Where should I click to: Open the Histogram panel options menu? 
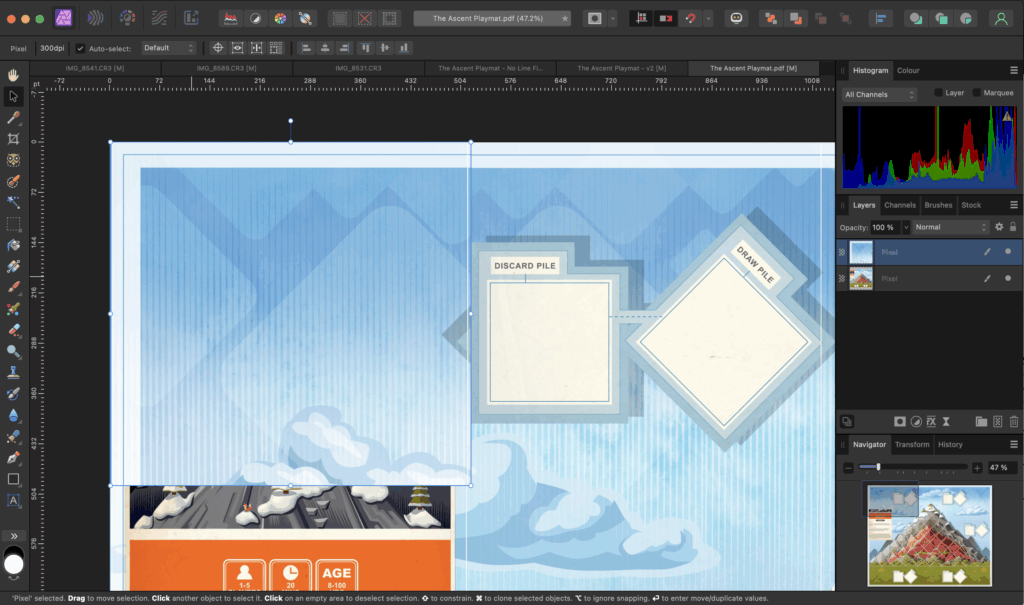click(x=1014, y=70)
